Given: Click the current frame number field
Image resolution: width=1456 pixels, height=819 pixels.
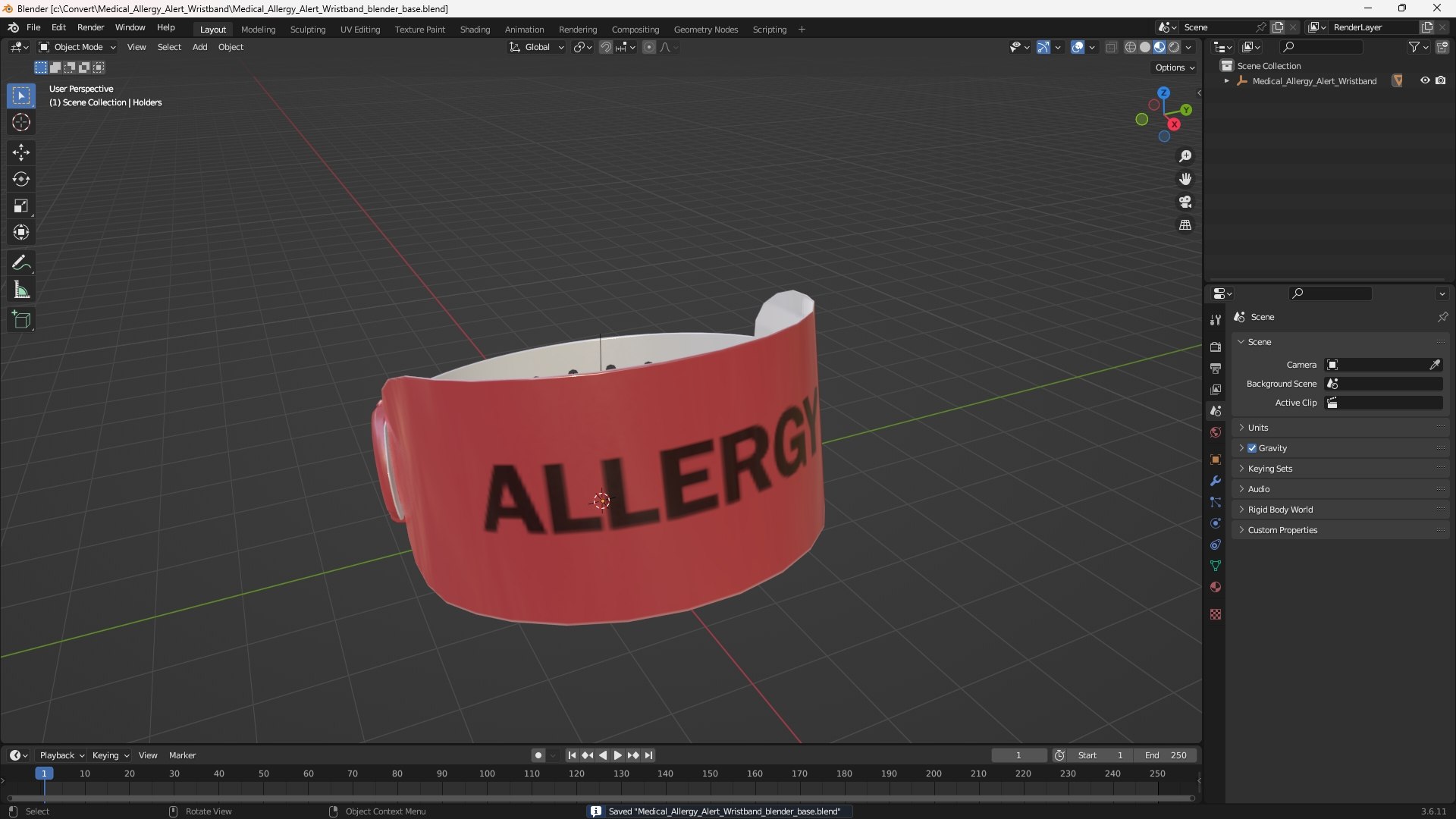Looking at the screenshot, I should (x=1018, y=755).
